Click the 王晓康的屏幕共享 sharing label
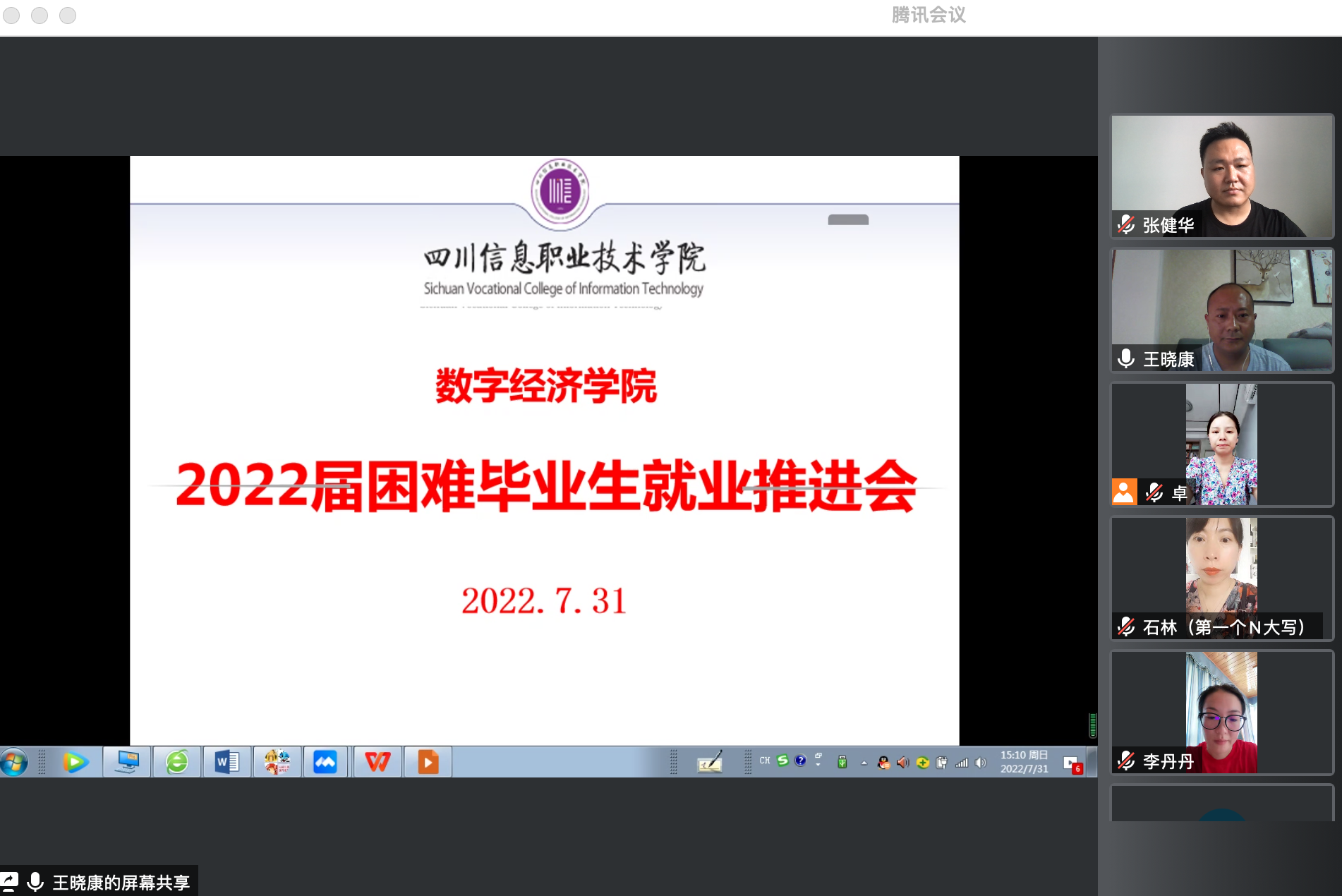Image resolution: width=1342 pixels, height=896 pixels. click(x=121, y=883)
